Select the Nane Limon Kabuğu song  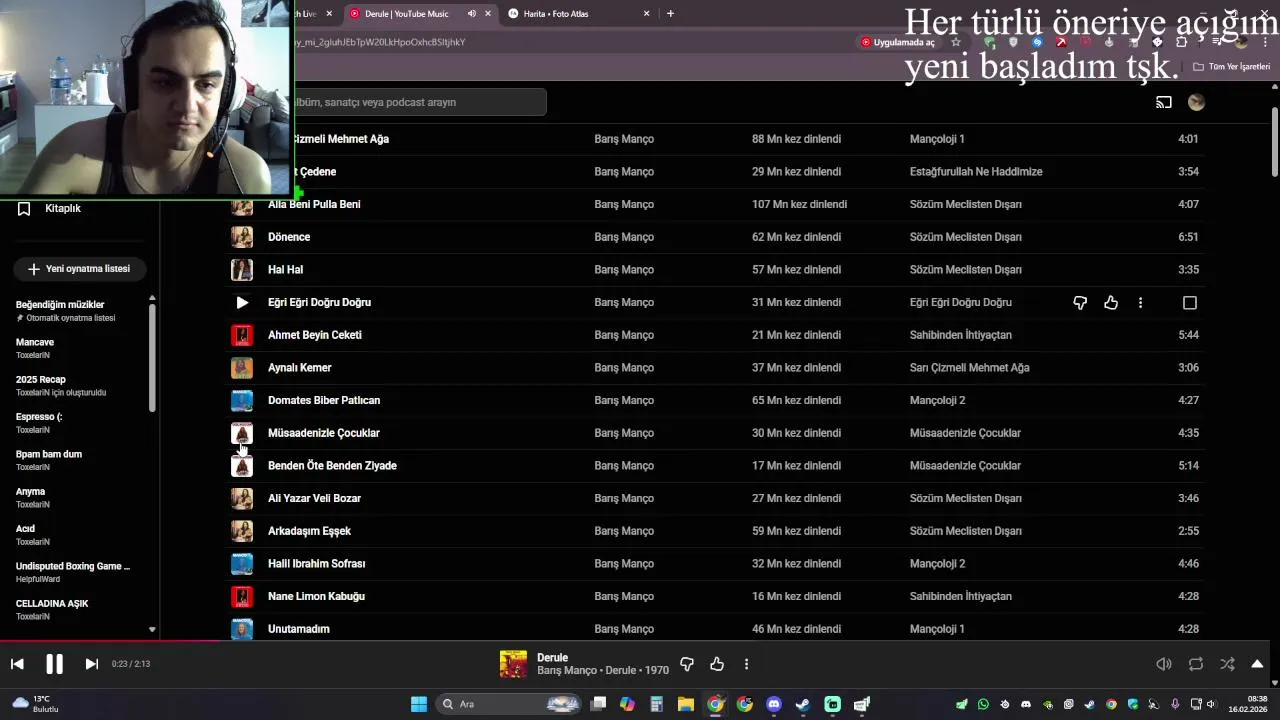316,596
